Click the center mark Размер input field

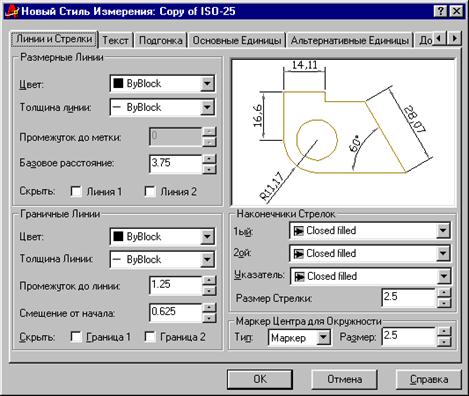(x=408, y=337)
